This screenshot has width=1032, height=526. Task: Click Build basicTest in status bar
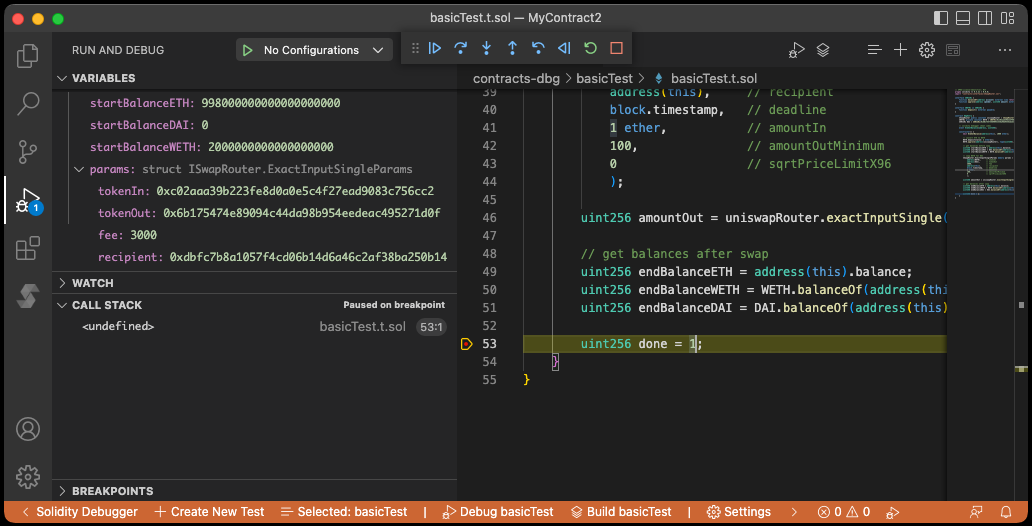click(620, 512)
